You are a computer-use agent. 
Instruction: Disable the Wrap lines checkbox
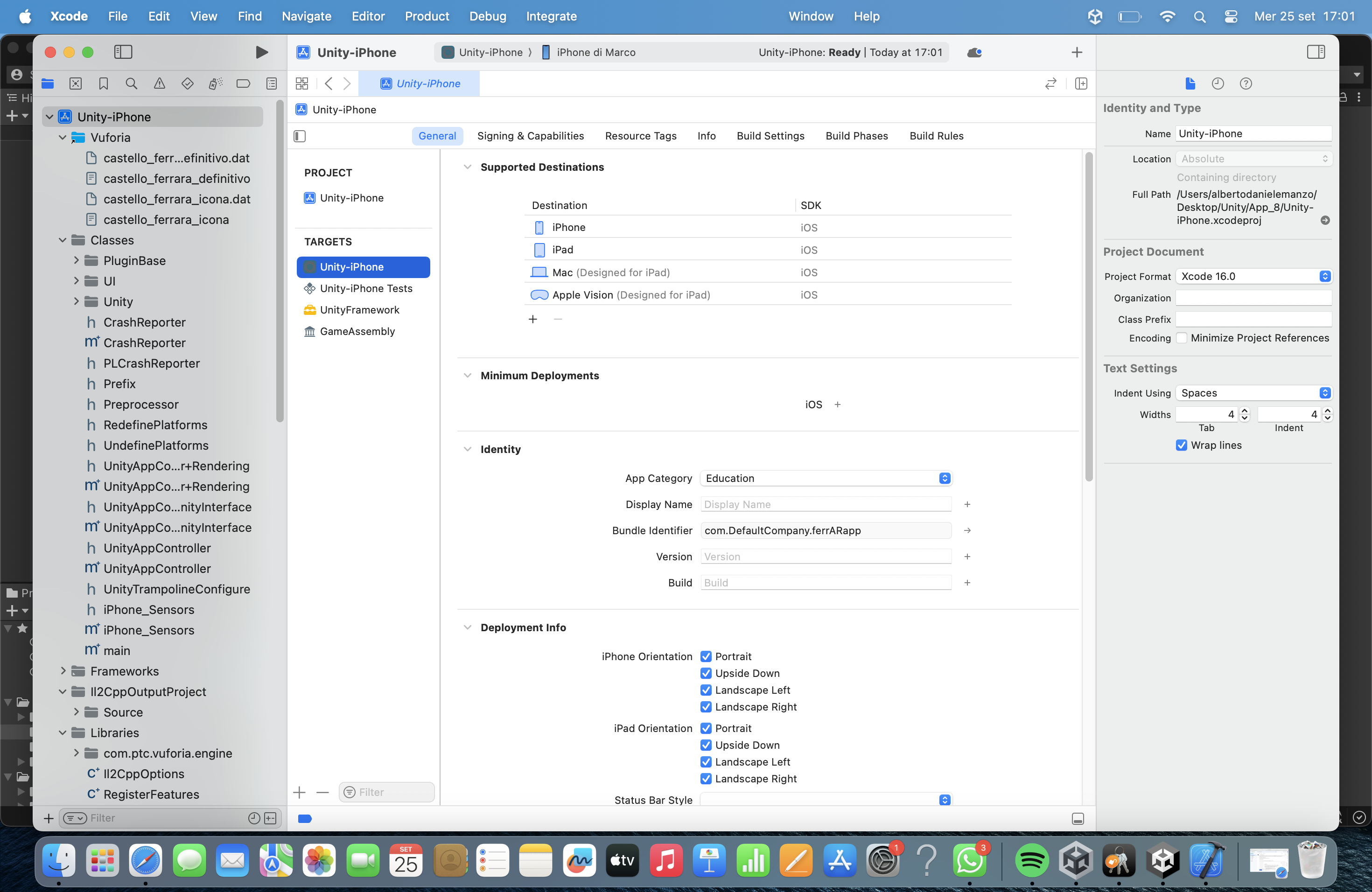(x=1181, y=446)
